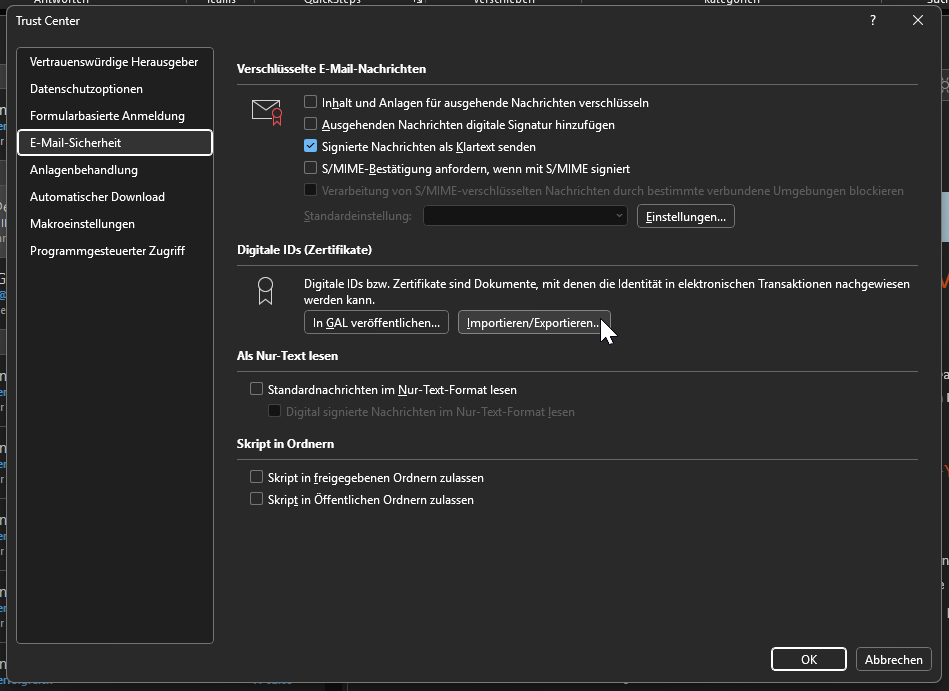Open the Makroeinstellungen section
This screenshot has height=691, width=949.
(x=82, y=224)
